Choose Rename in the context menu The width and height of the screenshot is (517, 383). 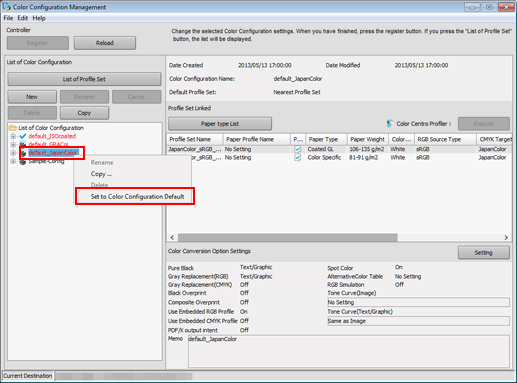(x=133, y=163)
